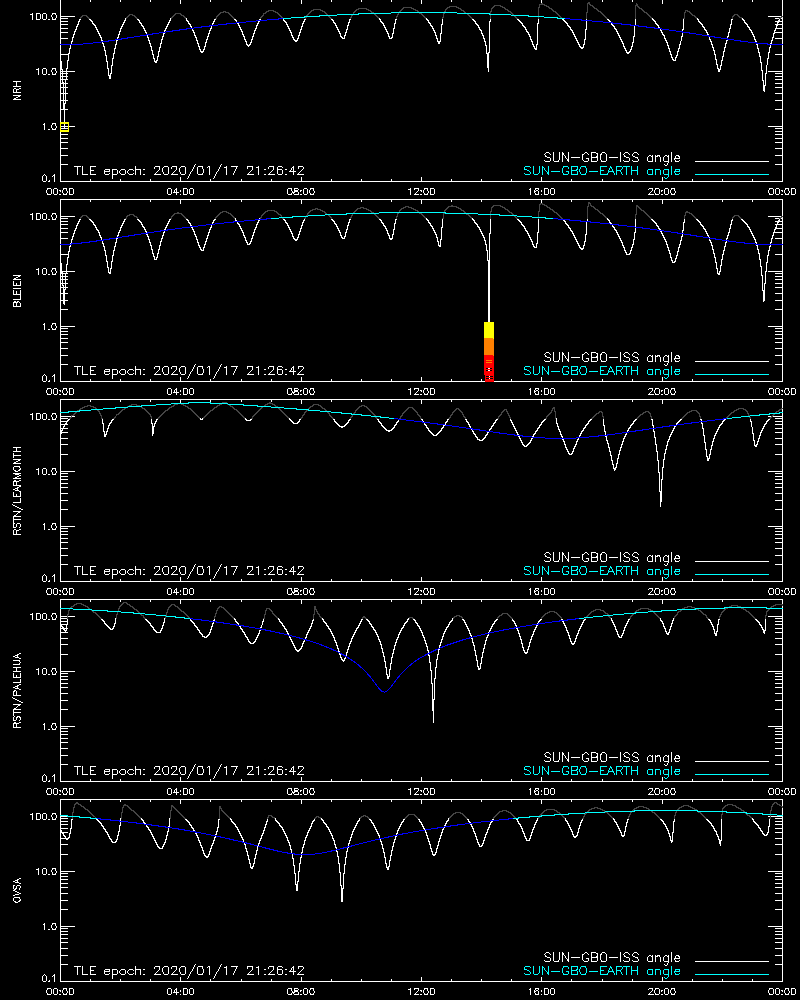Select the TLE epoch text in the OVSA panel
Image resolution: width=800 pixels, height=1000 pixels.
[x=189, y=971]
